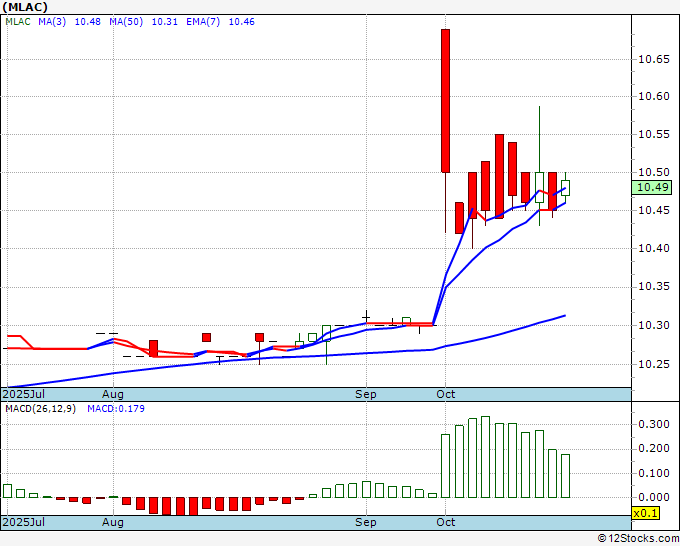Click Oct on the price chart axis

(446, 394)
